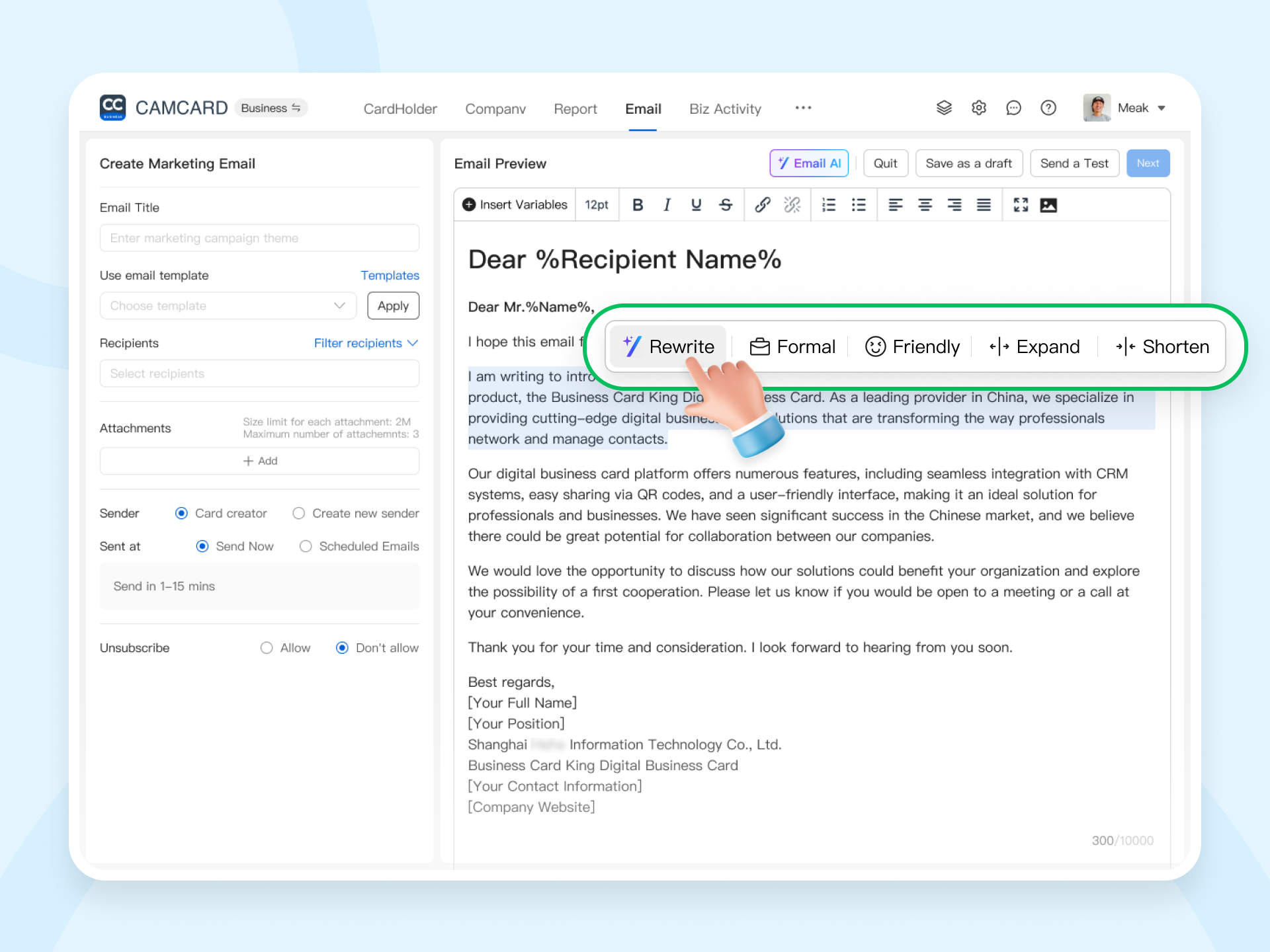Add an attachment with the Add button
Viewport: 1270px width, 952px height.
(259, 461)
